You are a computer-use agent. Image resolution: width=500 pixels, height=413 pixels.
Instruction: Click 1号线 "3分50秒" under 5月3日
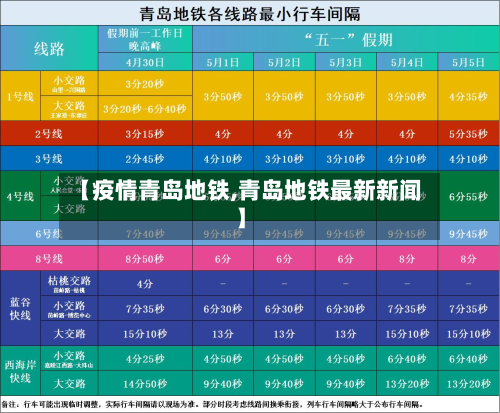(346, 96)
